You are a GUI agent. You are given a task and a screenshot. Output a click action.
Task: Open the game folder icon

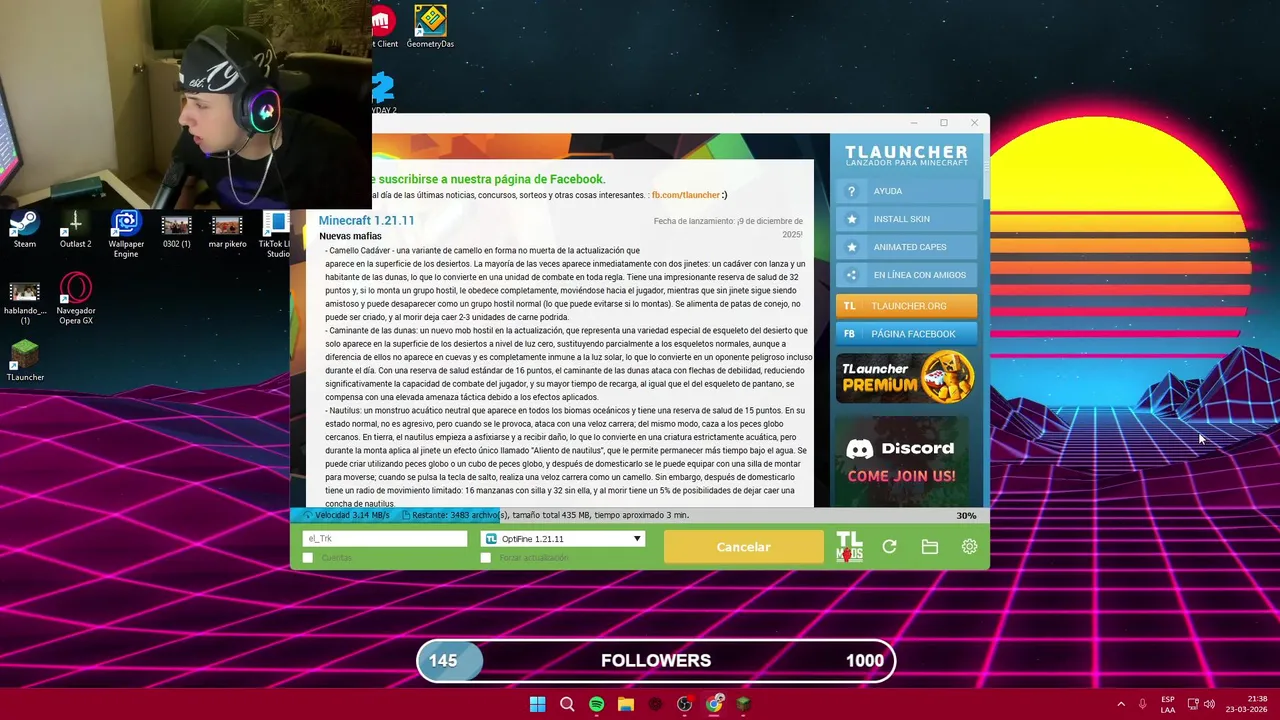(x=930, y=547)
